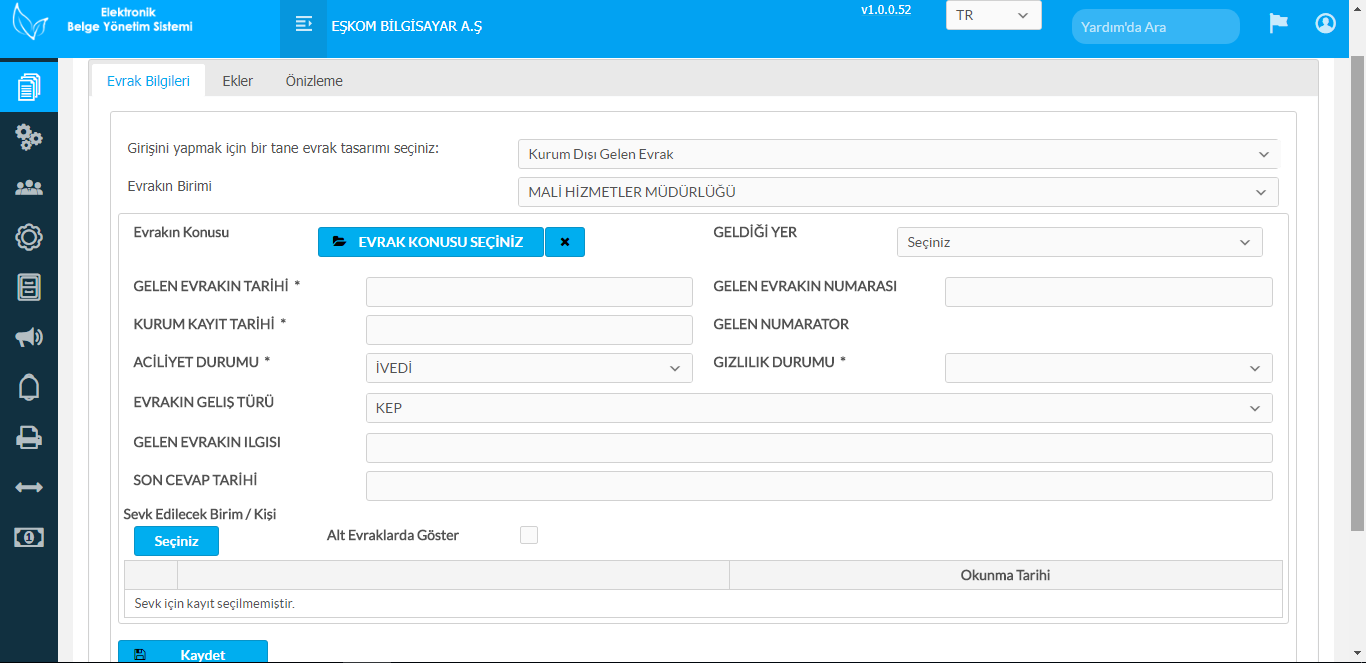
Task: Focus the SON CEVAP TARİHİ field
Action: pos(819,486)
